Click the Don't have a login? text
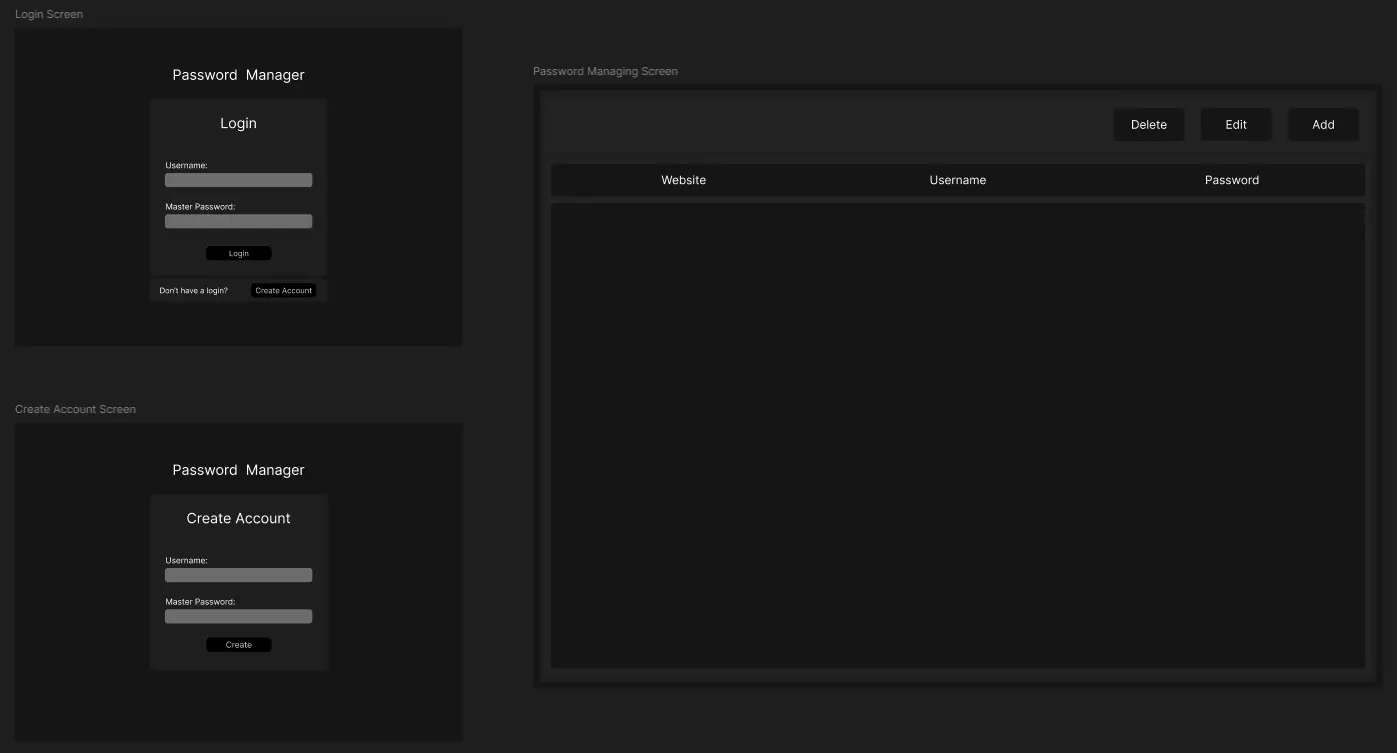This screenshot has height=753, width=1397. coord(193,290)
